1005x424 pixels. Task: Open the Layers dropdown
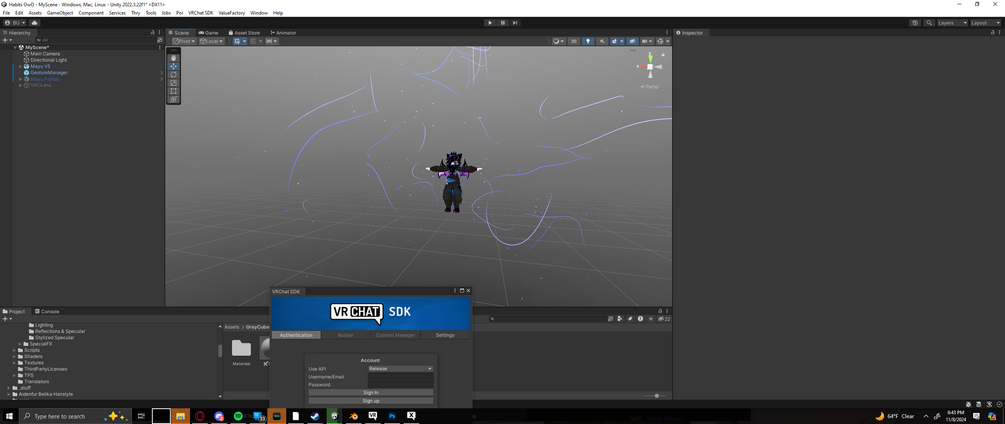click(x=952, y=23)
